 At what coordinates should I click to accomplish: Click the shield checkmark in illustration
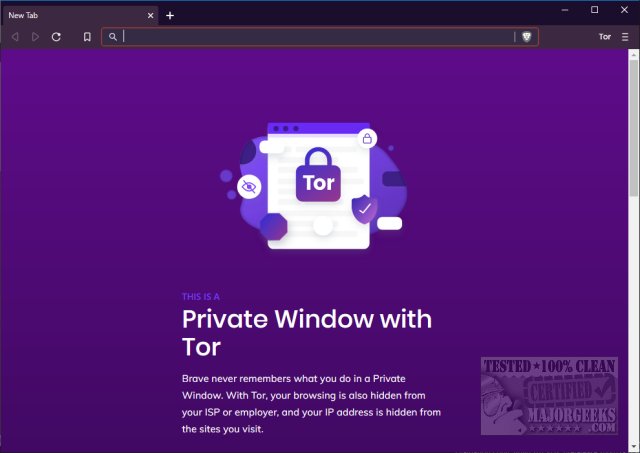pyautogui.click(x=364, y=209)
